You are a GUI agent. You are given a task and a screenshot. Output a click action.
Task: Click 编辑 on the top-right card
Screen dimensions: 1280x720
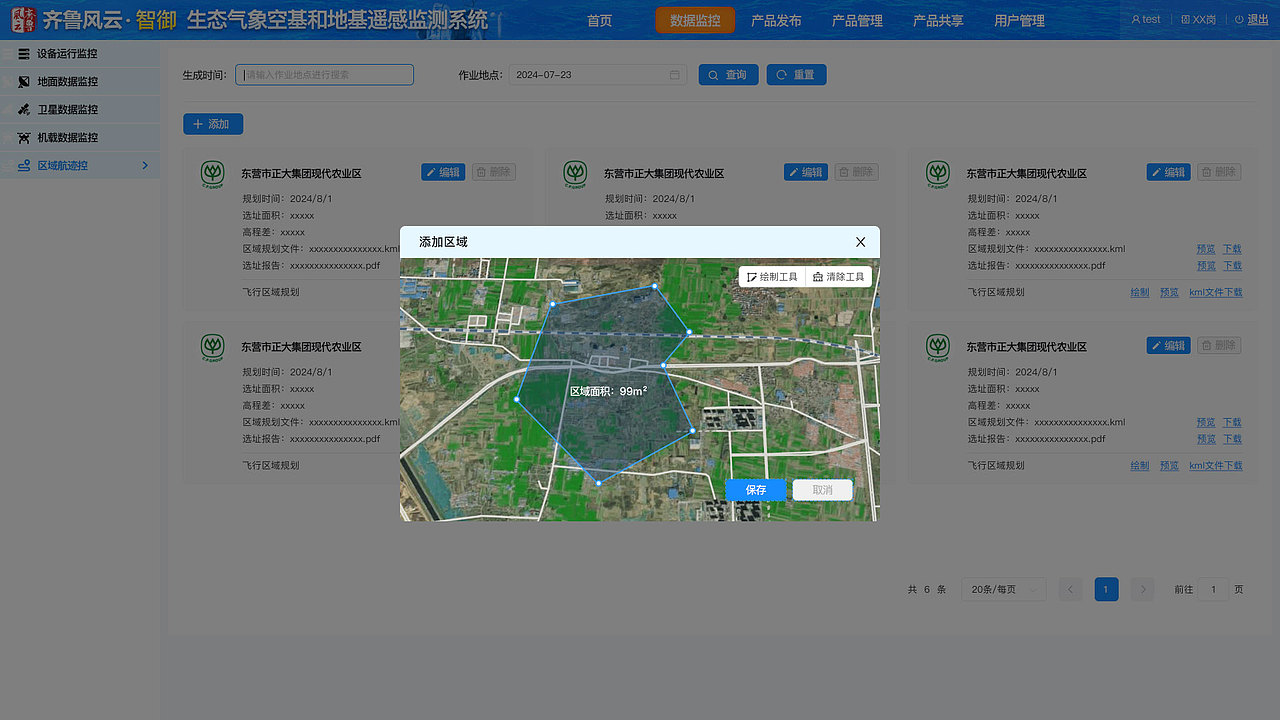point(1168,172)
